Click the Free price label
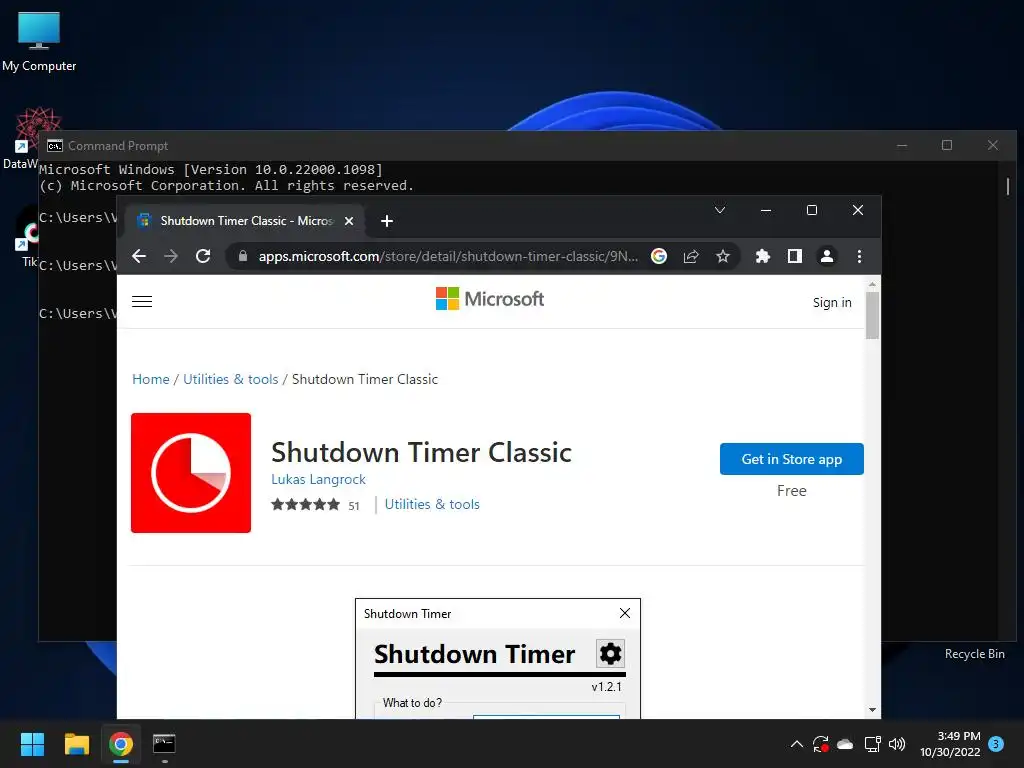Image resolution: width=1024 pixels, height=768 pixels. 792,491
